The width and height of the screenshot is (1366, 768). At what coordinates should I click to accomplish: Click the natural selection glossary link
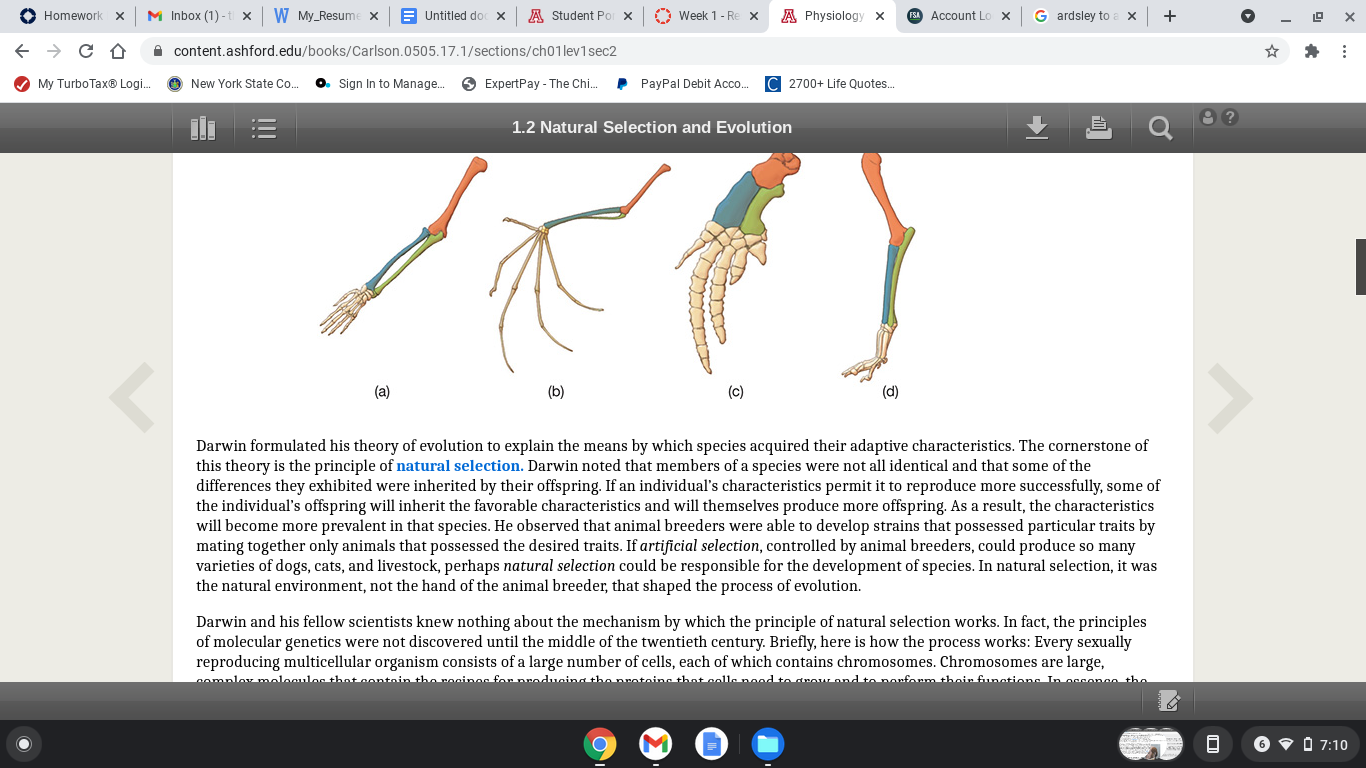click(460, 466)
